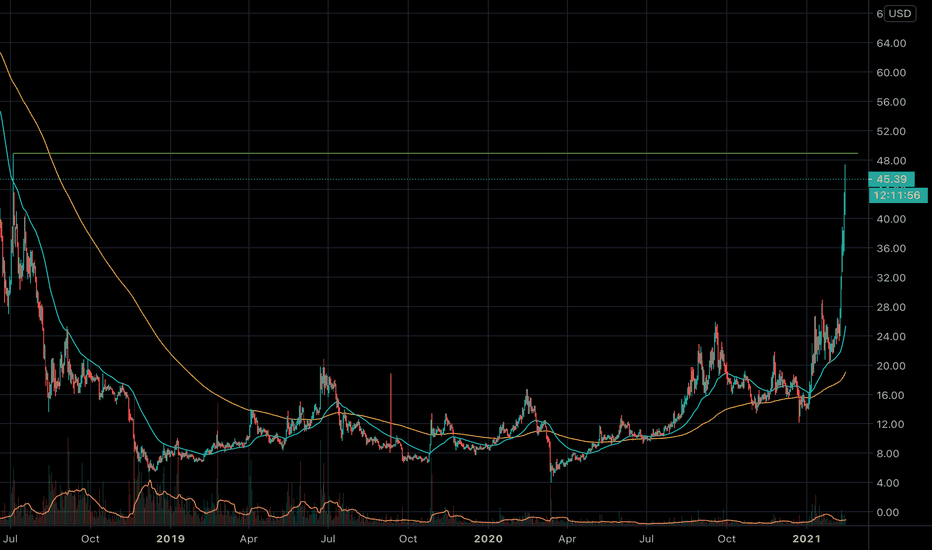The image size is (932, 550).
Task: Click the 16.00 price axis label
Action: [x=891, y=395]
